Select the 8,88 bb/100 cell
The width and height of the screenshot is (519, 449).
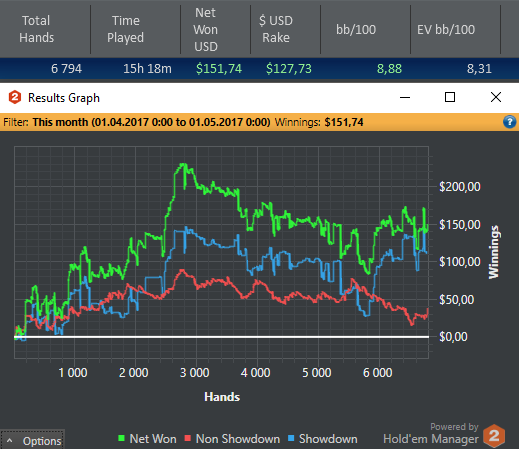[x=389, y=69]
